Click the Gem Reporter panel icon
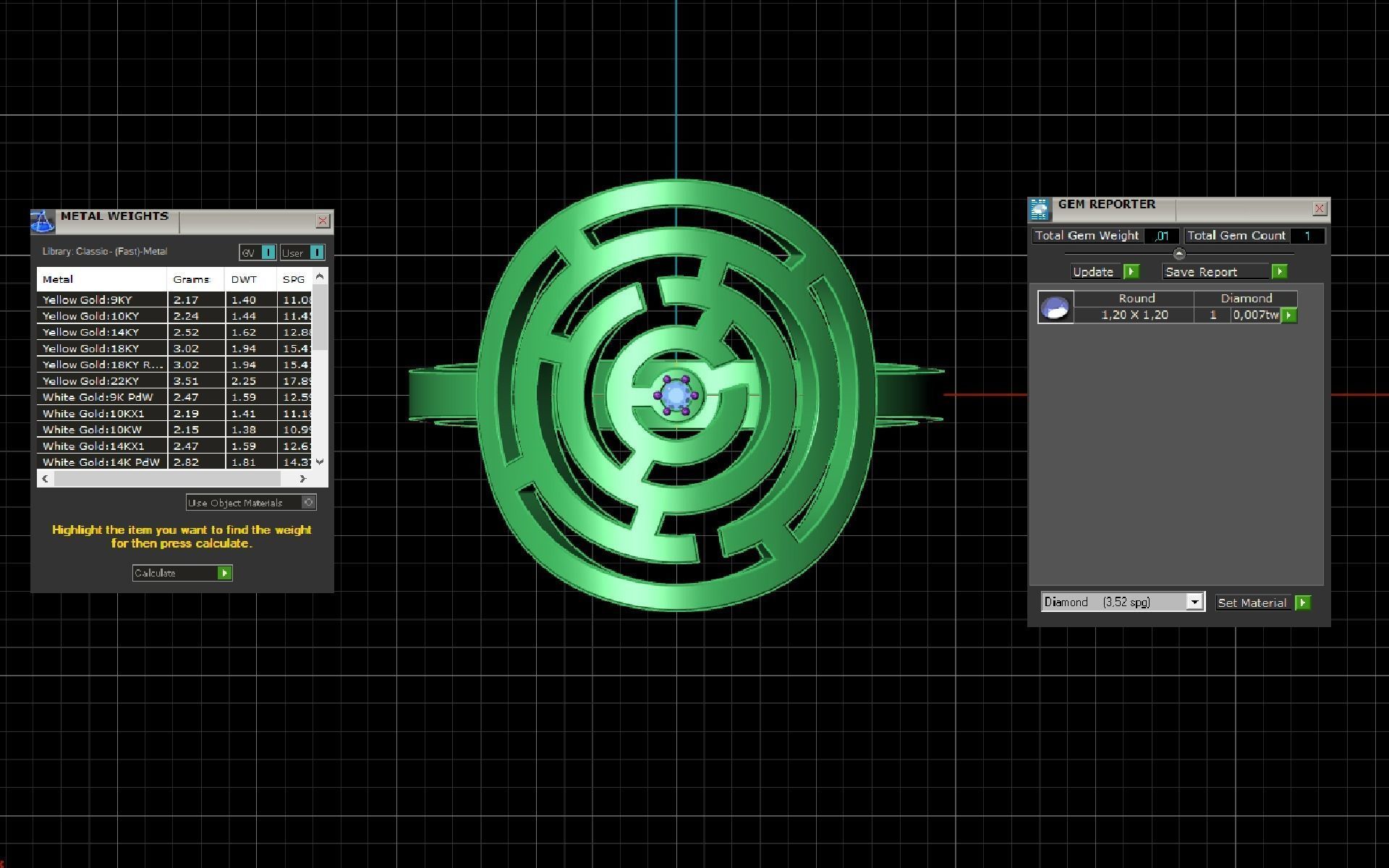The image size is (1389, 868). click(x=1040, y=209)
